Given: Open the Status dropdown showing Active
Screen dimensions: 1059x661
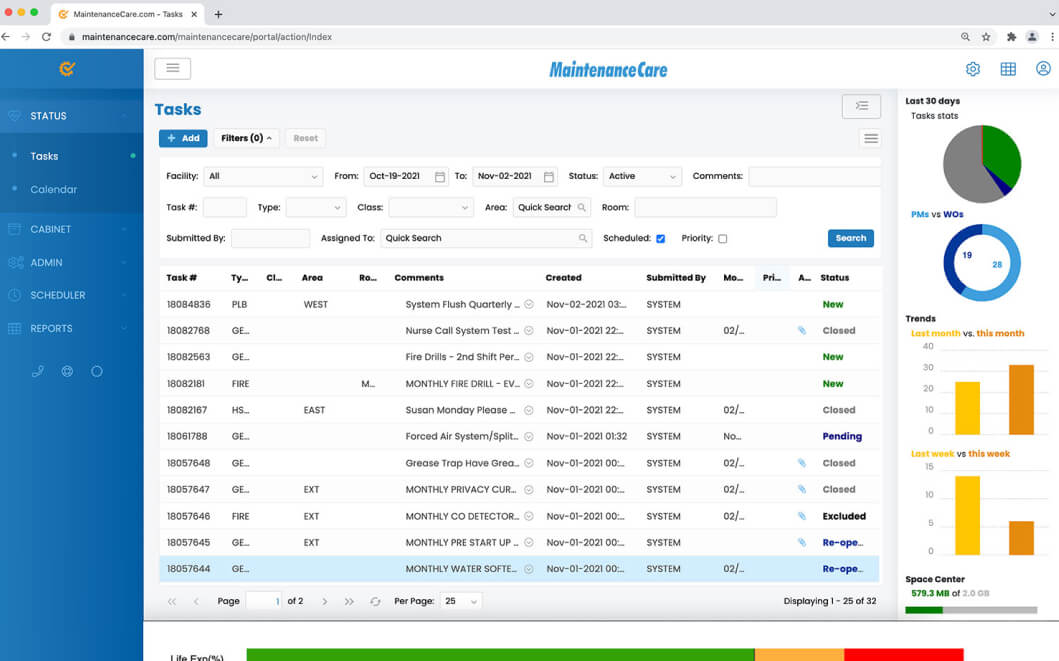Looking at the screenshot, I should coord(641,174).
